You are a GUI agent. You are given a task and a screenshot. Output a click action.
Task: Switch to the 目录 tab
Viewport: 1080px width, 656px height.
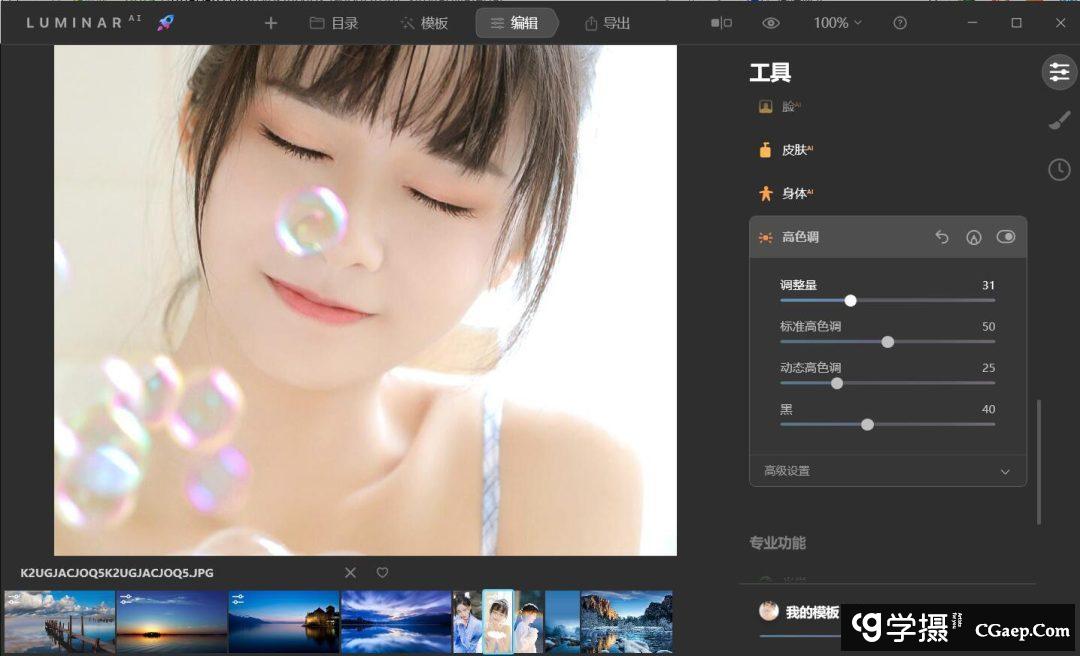(334, 23)
